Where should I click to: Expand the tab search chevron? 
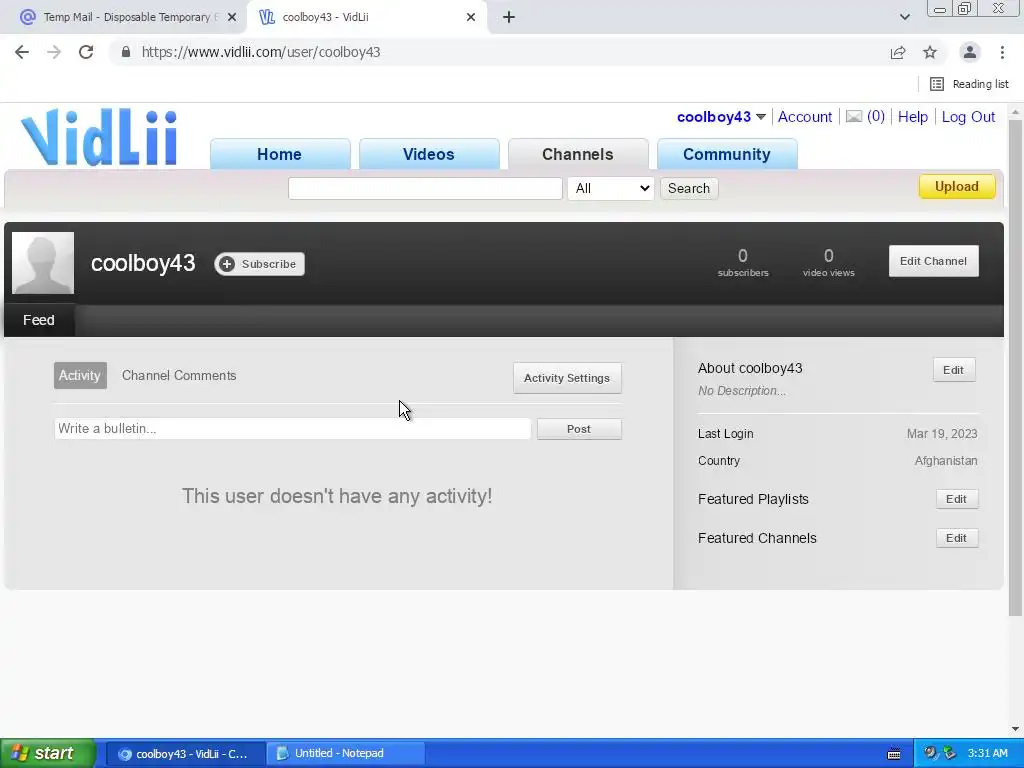904,17
